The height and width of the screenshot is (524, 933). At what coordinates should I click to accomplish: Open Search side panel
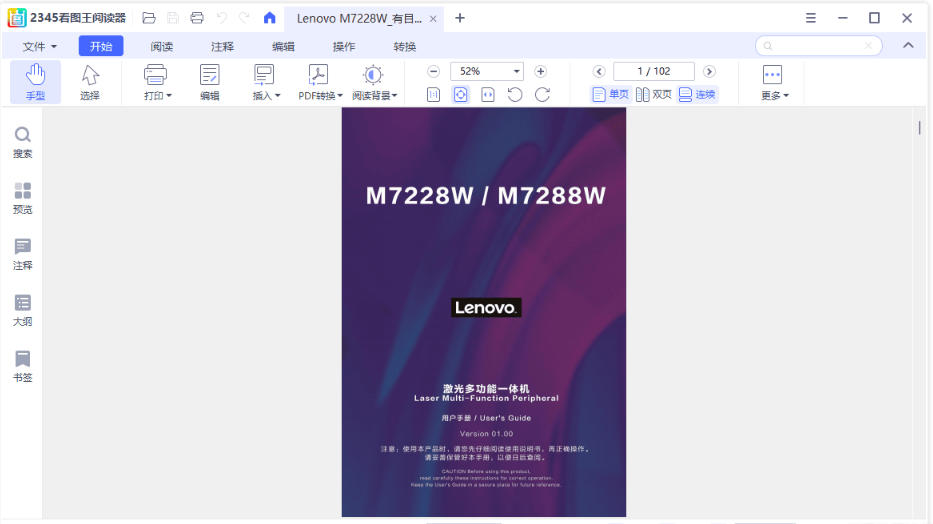pyautogui.click(x=23, y=143)
